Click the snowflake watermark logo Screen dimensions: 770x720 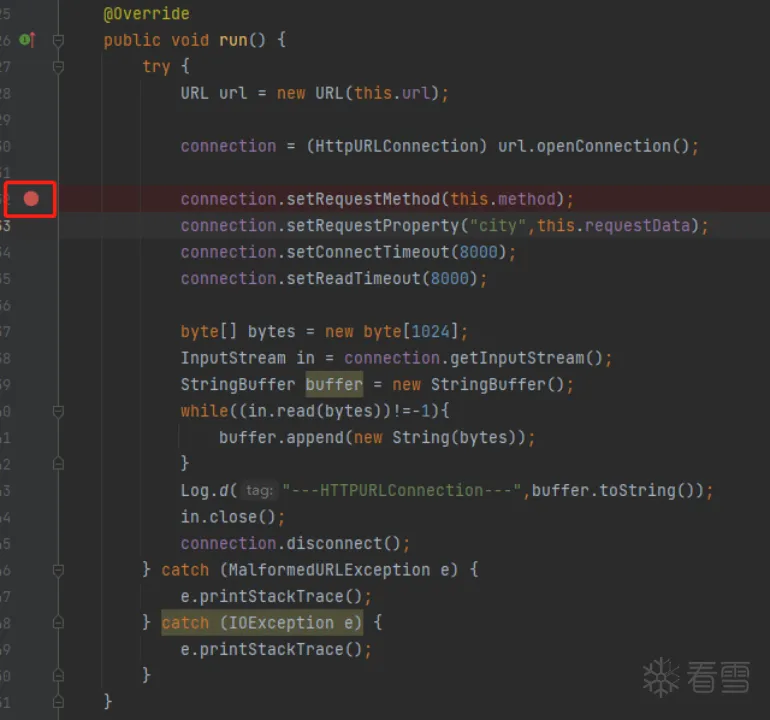pyautogui.click(x=660, y=677)
